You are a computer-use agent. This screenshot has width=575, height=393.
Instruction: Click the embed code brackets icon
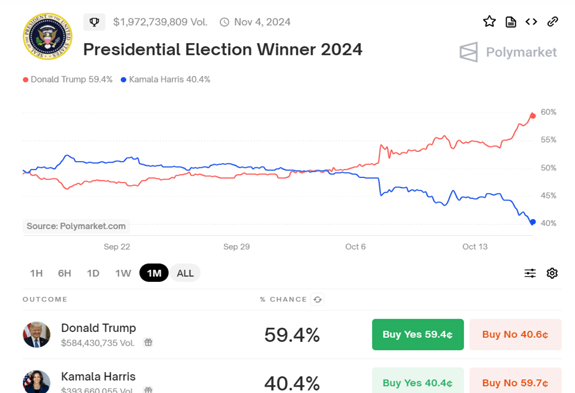click(531, 22)
